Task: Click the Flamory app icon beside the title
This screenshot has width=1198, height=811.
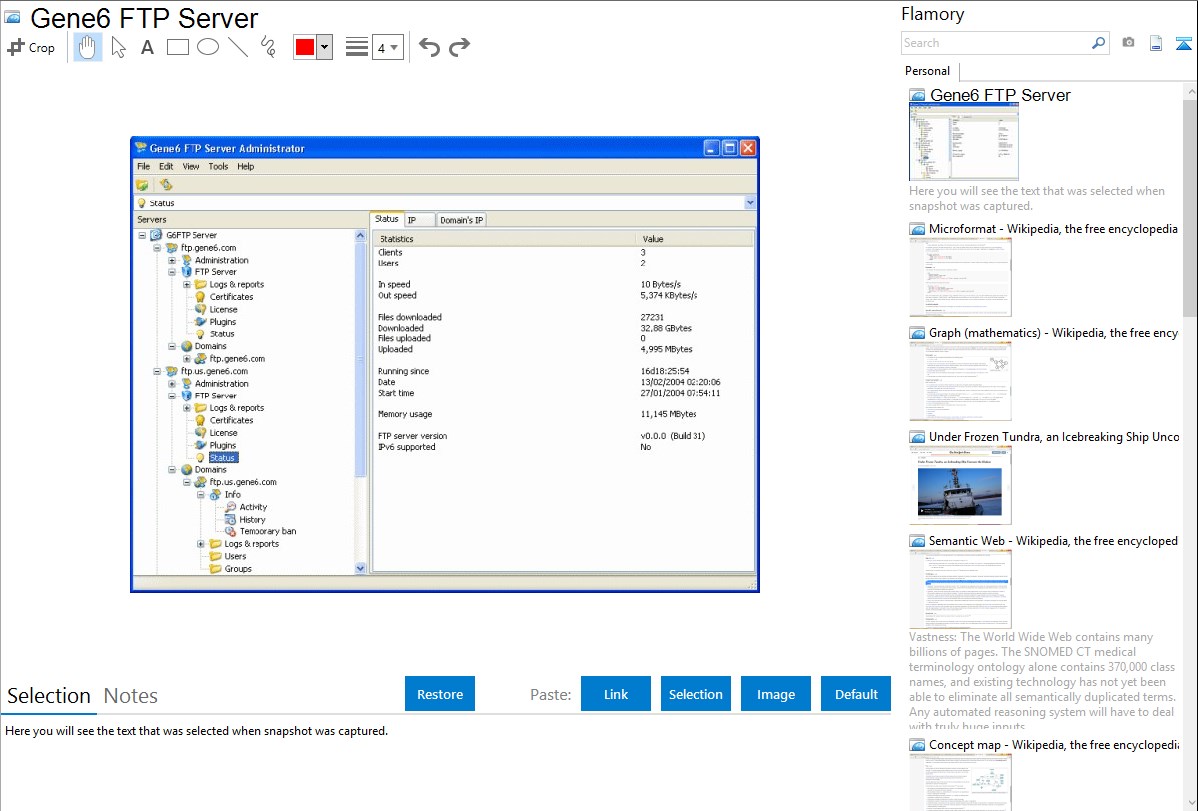Action: (12, 17)
